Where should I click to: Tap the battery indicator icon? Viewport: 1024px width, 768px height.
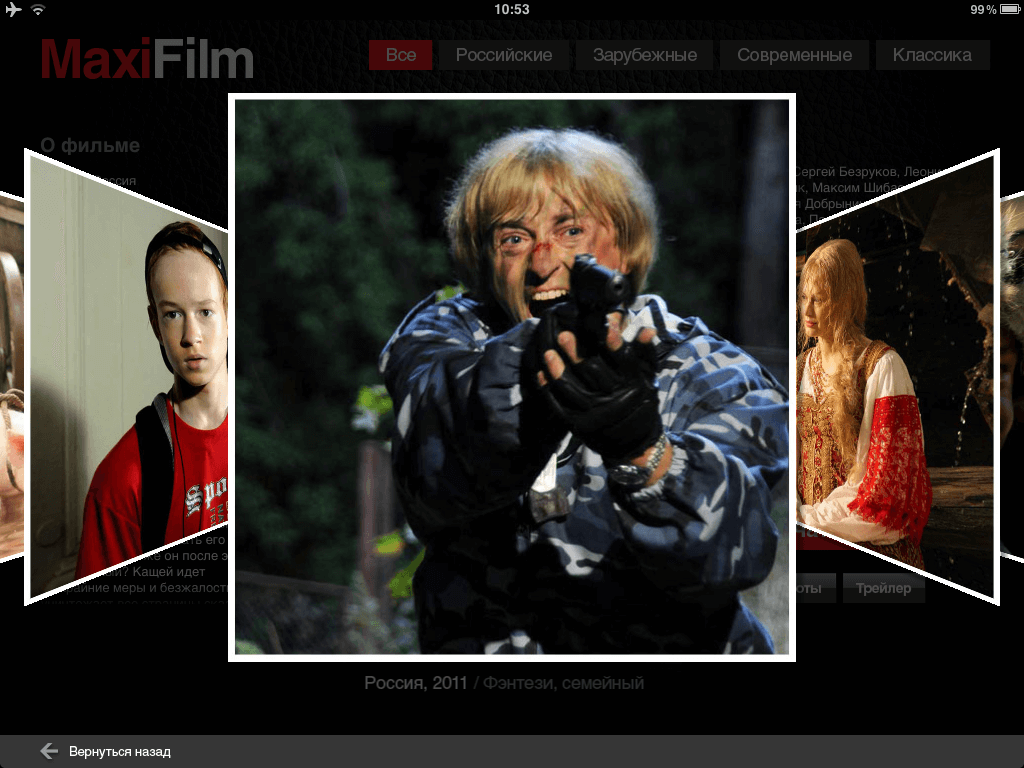[1010, 9]
